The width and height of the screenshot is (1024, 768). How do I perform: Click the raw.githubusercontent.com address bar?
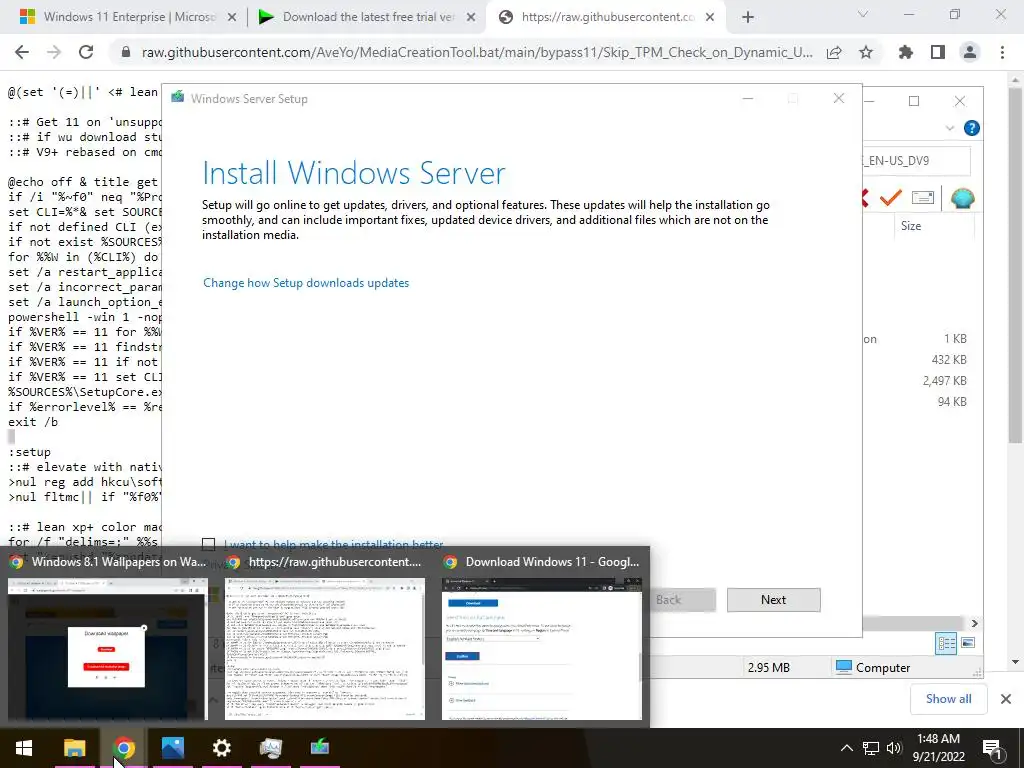point(477,52)
